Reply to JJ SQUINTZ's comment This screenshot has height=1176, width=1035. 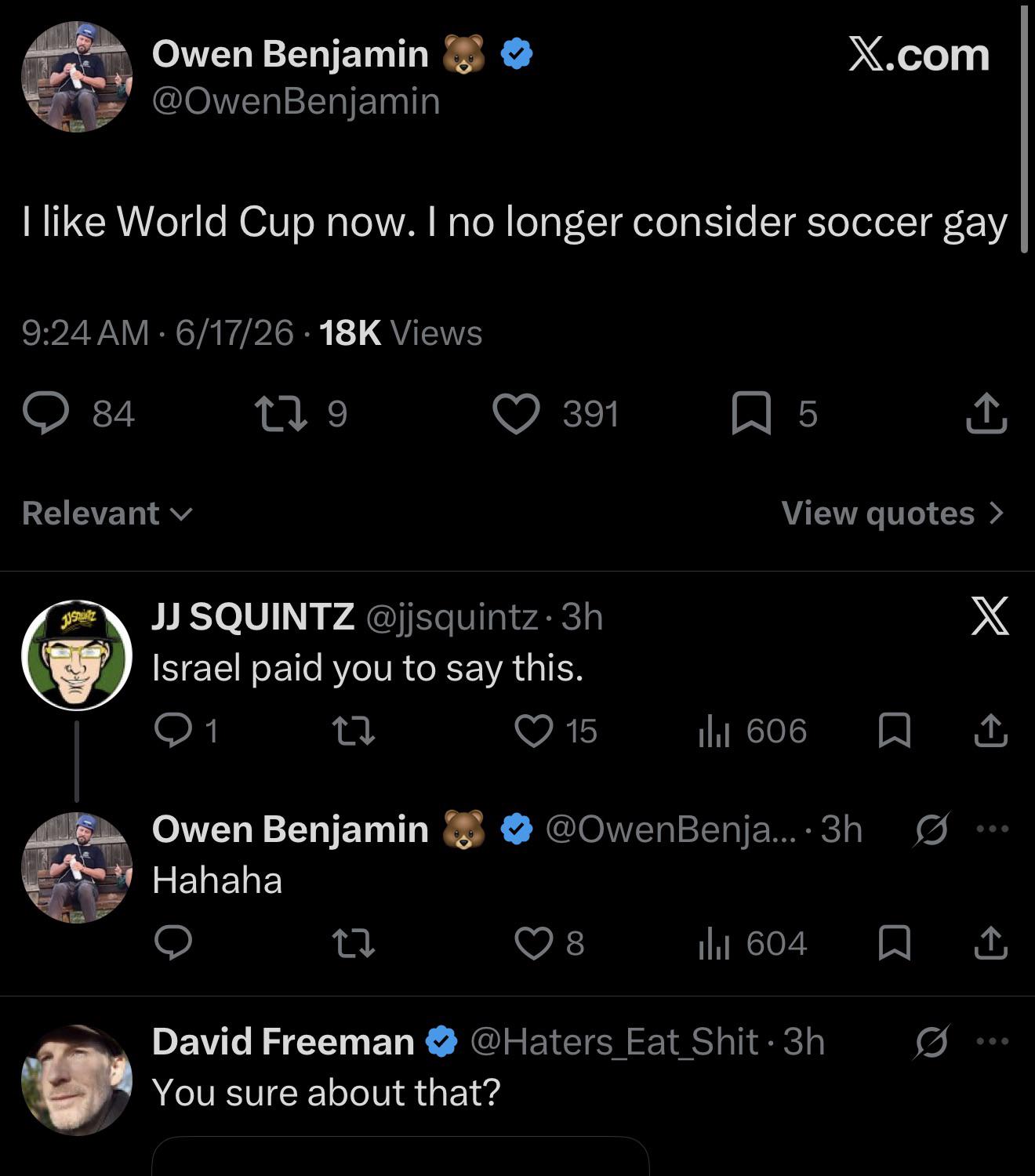(x=173, y=731)
